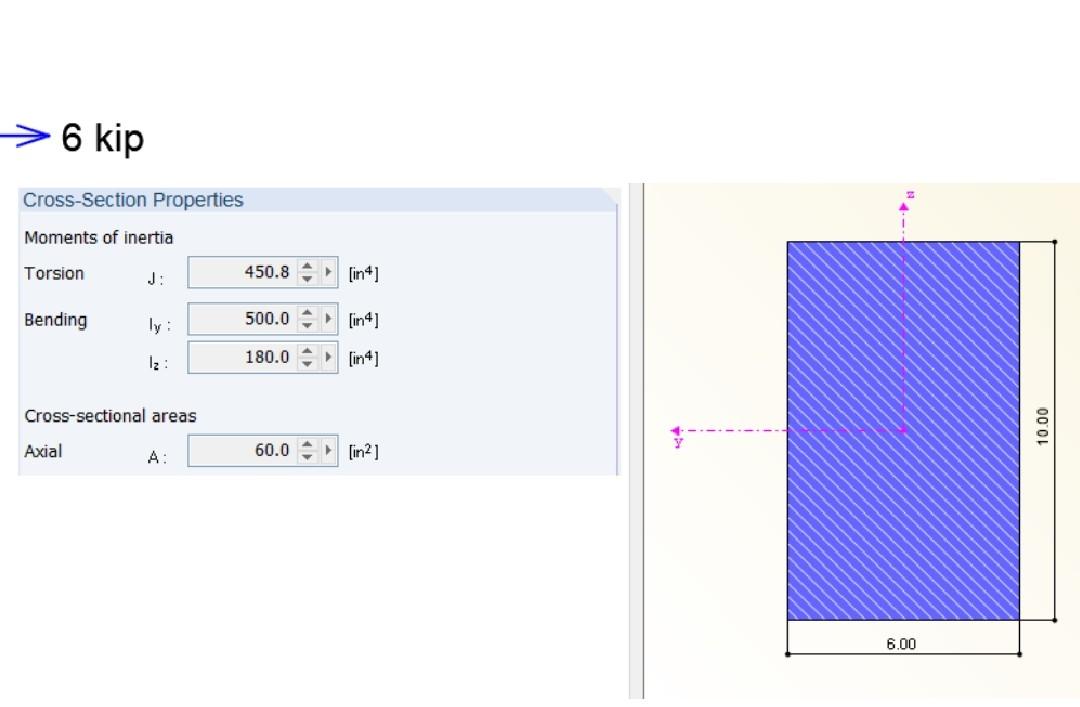Image resolution: width=1080 pixels, height=707 pixels.
Task: Select the 6.00 width dimension label
Action: click(902, 644)
